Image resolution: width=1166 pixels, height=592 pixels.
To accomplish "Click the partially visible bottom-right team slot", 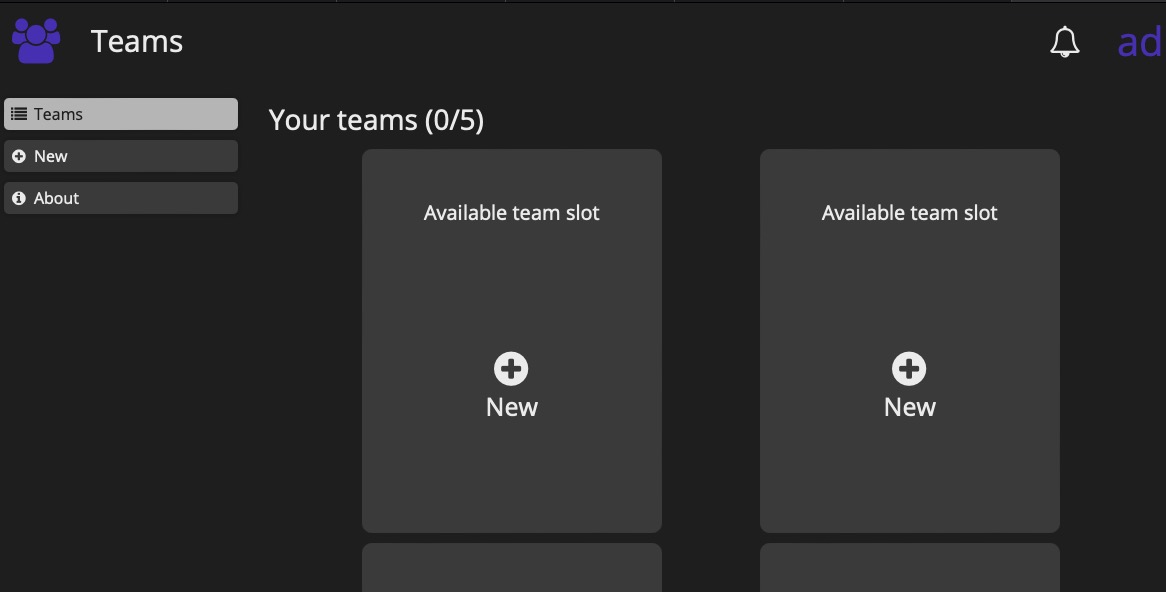I will (909, 570).
